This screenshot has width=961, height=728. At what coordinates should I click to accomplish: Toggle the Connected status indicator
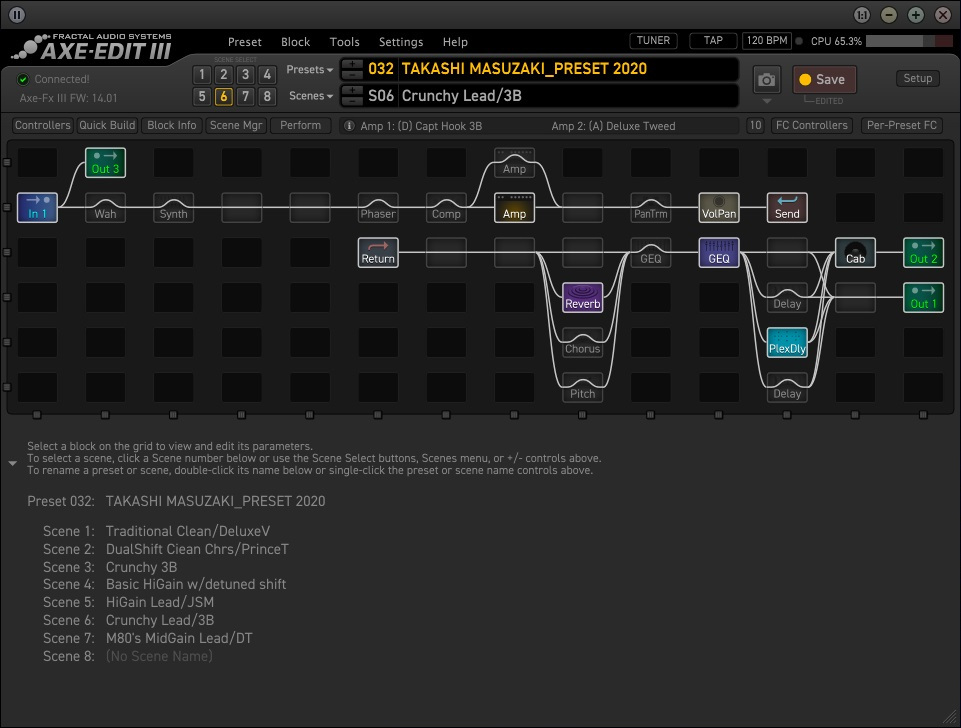click(x=24, y=79)
